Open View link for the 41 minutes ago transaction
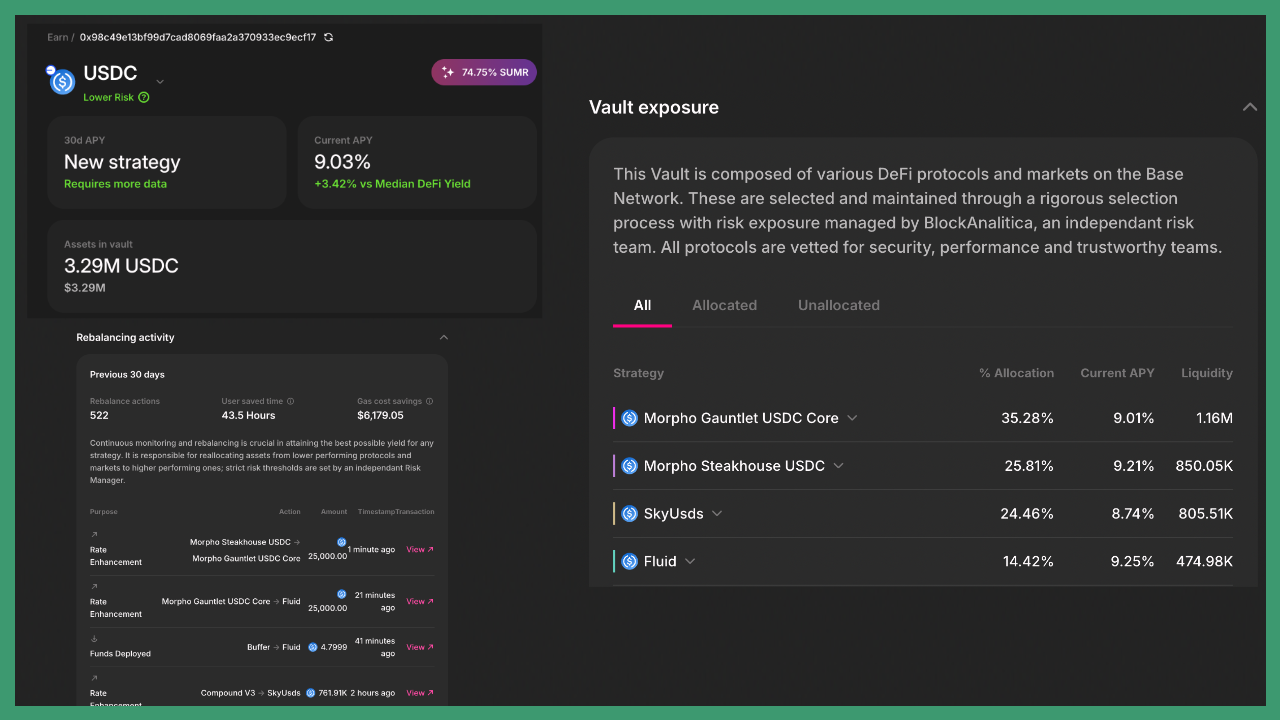Screen dimensions: 1280x720 [420, 647]
